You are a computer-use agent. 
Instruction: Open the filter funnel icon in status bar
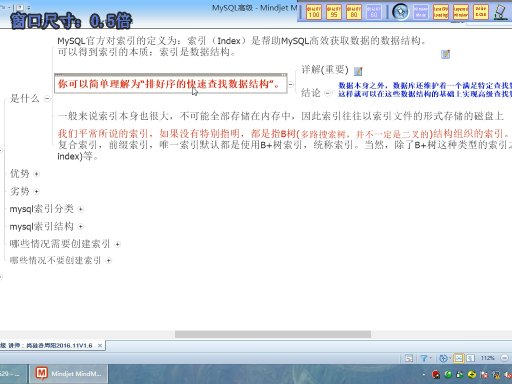424,358
